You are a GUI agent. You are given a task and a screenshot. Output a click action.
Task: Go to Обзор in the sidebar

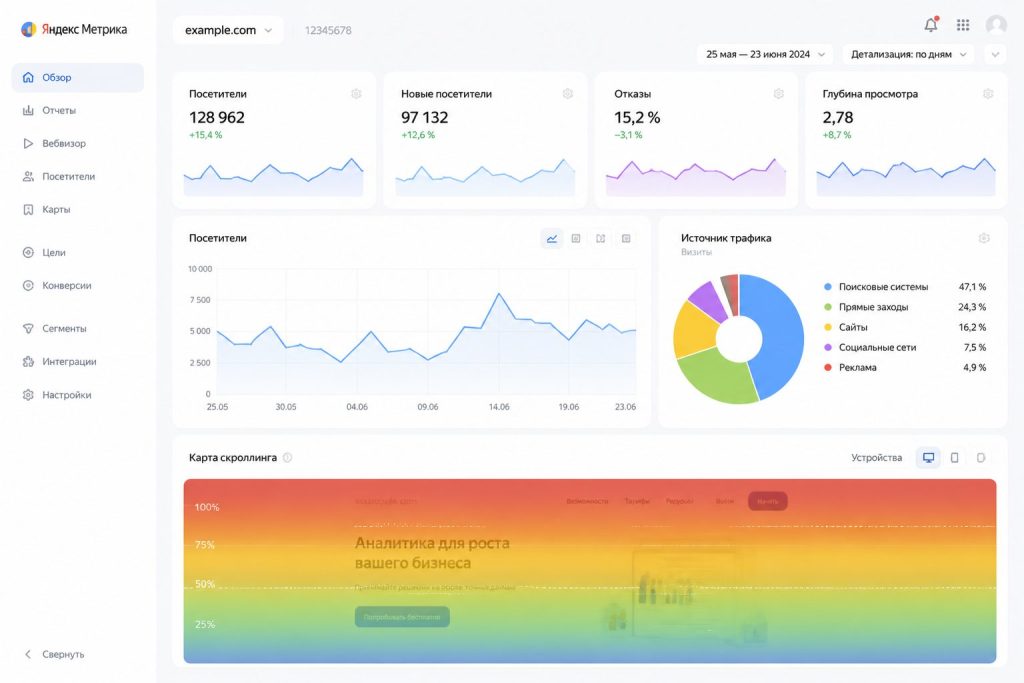pos(78,78)
